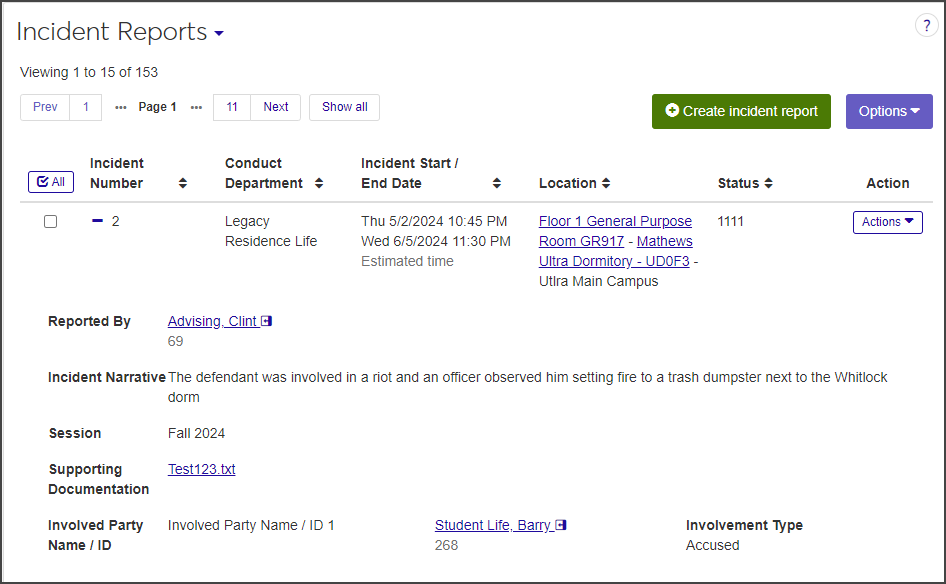Sort by Conduct Department column arrows

coord(318,183)
